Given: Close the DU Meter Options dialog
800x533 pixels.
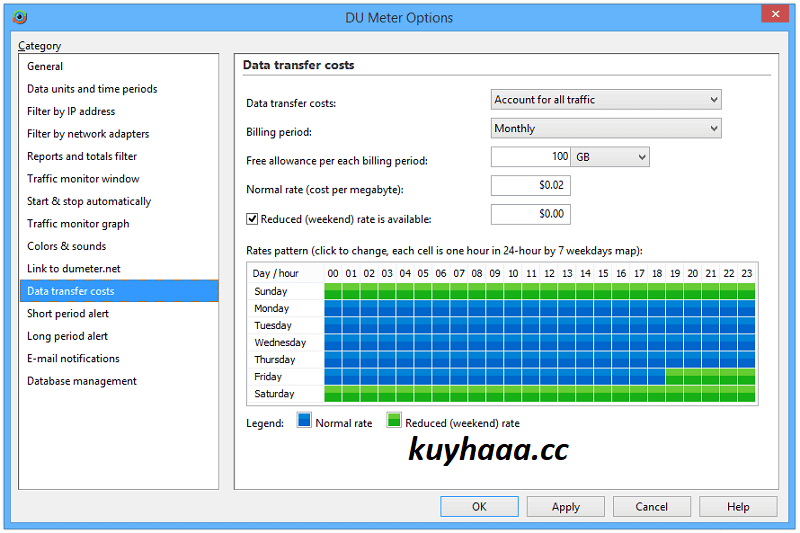Looking at the screenshot, I should coord(775,14).
